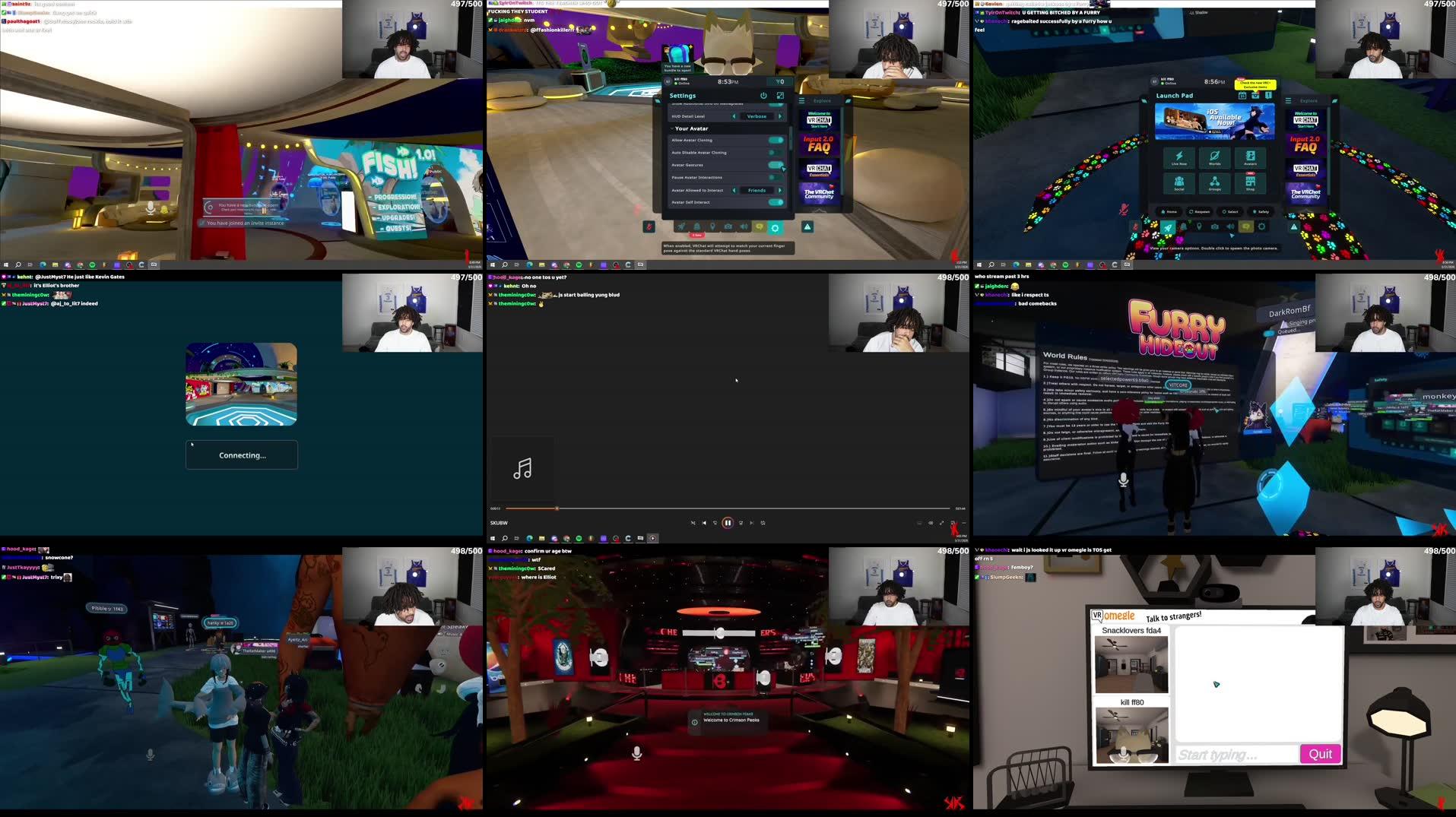
Task: Enable Auto Disable Avatar Cloning
Action: [776, 152]
